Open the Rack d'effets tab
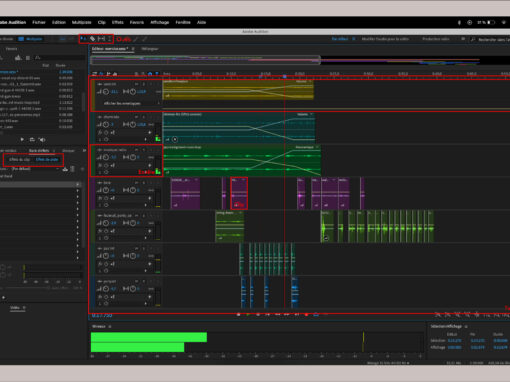 (x=39, y=151)
